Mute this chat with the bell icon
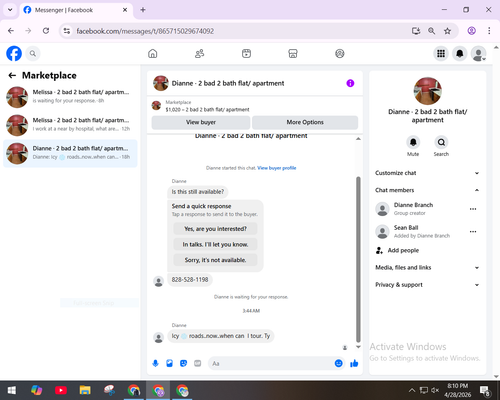This screenshot has height=400, width=500. (x=413, y=142)
